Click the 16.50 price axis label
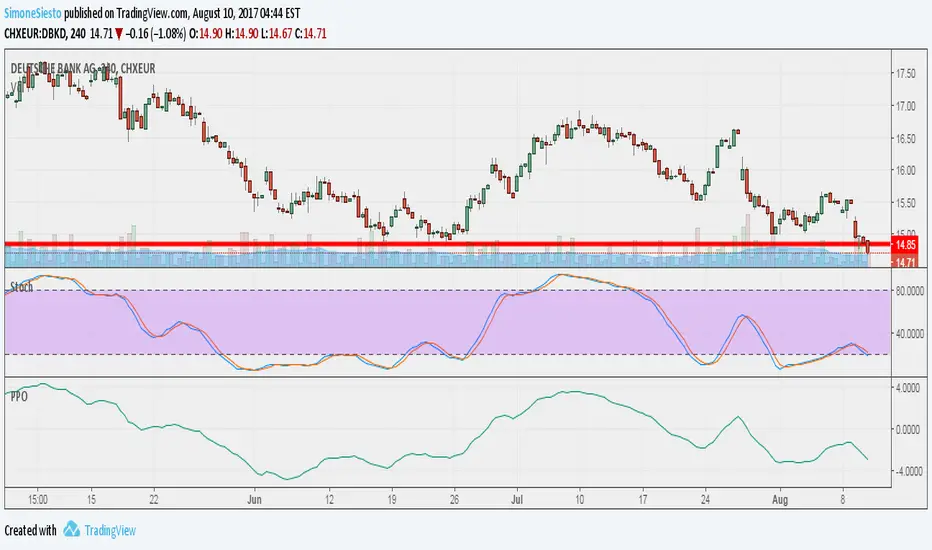The image size is (932, 550). click(x=906, y=138)
